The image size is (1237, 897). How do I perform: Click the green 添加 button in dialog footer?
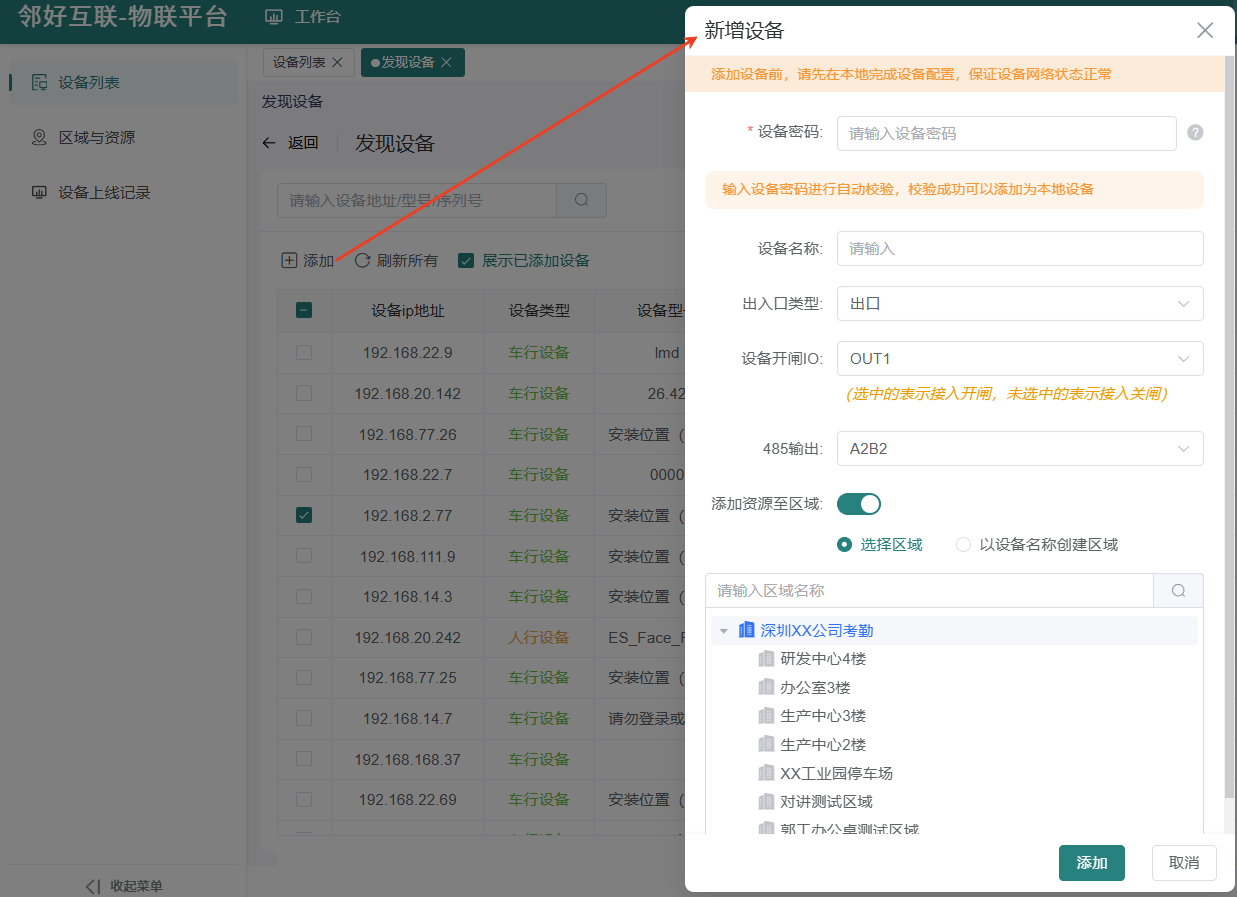(1092, 863)
